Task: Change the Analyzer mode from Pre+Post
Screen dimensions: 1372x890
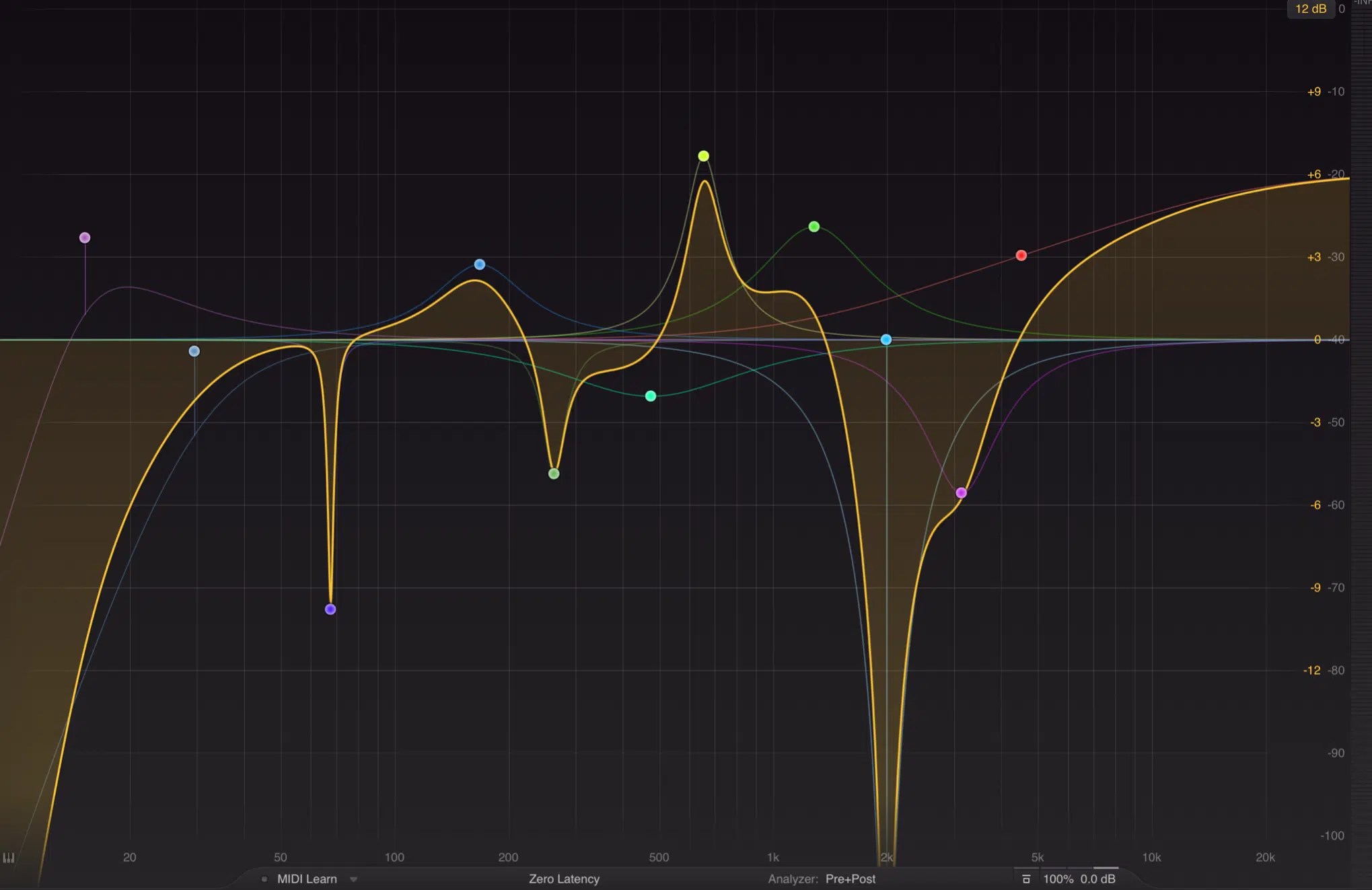Action: pyautogui.click(x=851, y=879)
